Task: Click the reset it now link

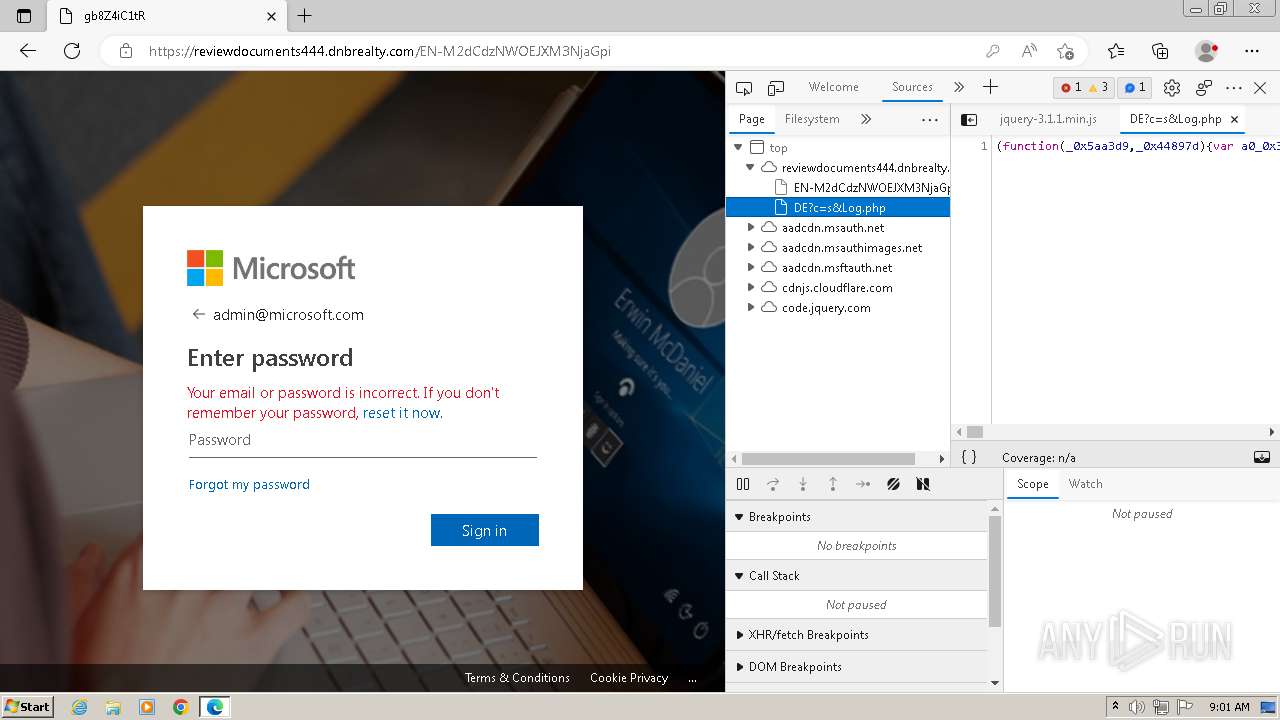Action: [401, 413]
